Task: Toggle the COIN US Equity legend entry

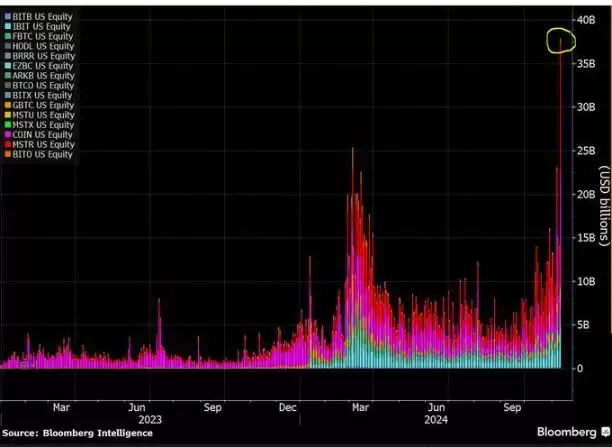Action: point(38,134)
